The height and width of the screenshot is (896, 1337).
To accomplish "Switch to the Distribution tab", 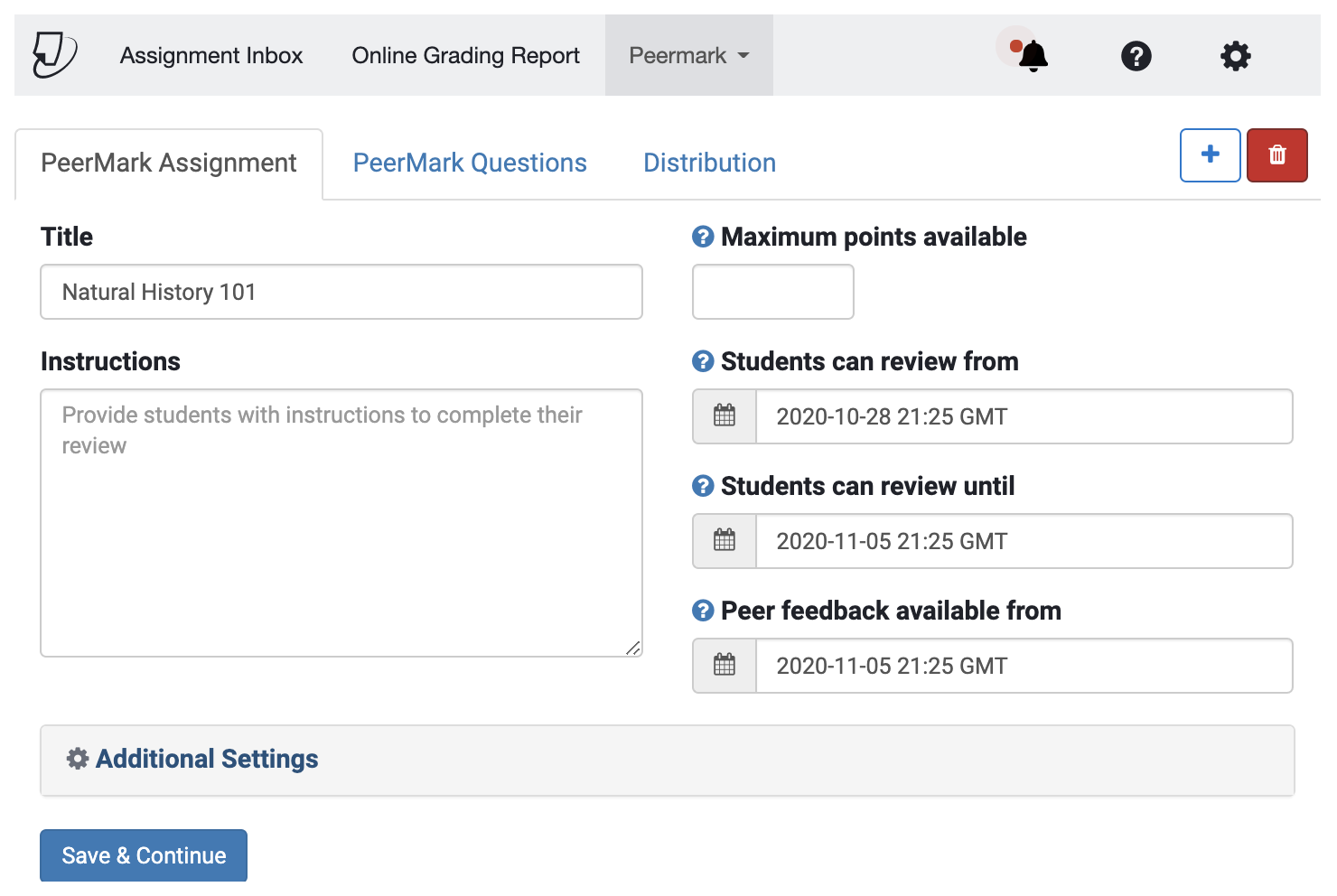I will (709, 163).
